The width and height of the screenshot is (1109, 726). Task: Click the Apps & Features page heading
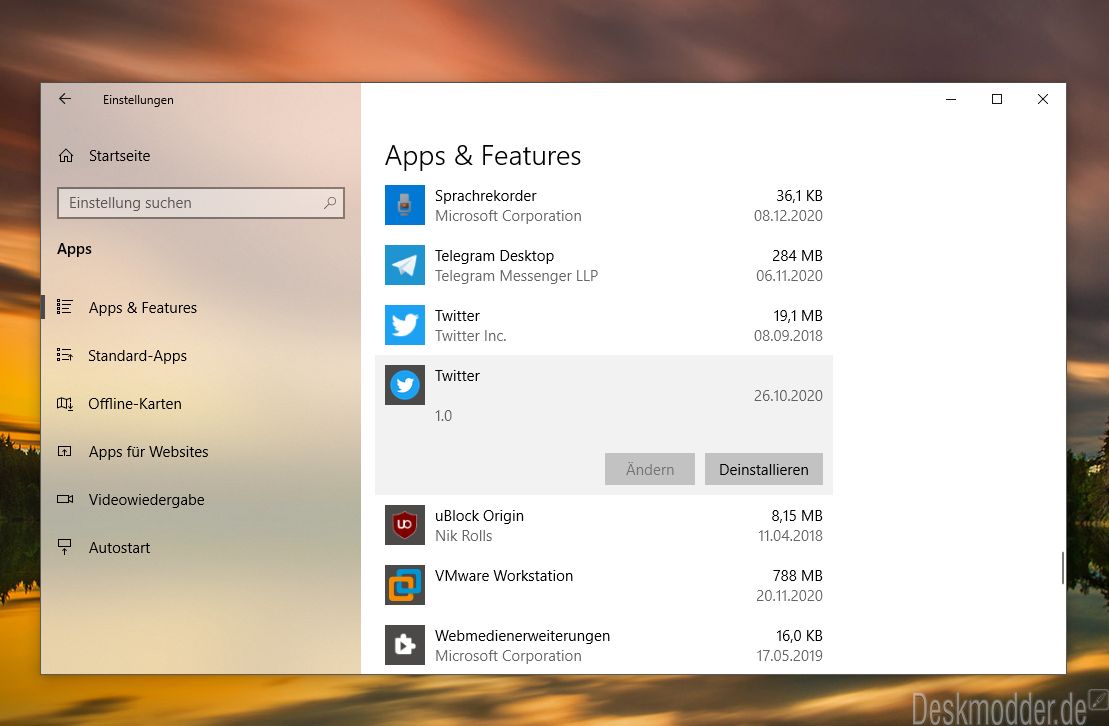[x=482, y=156]
